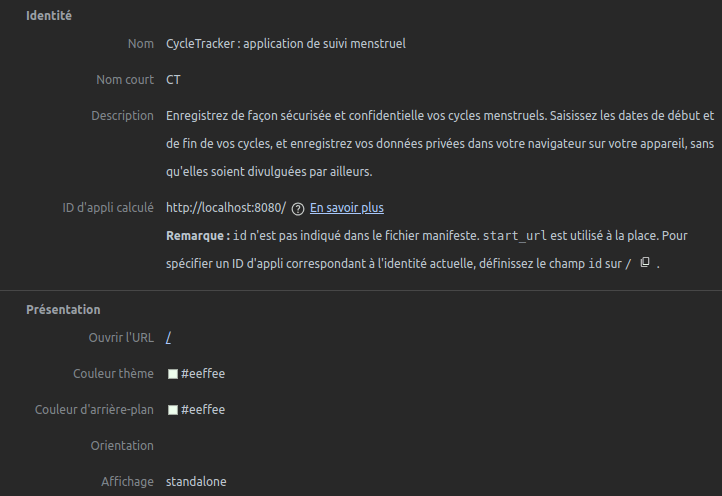Image resolution: width=722 pixels, height=496 pixels.
Task: Click the Couleur d'arrière-plan color swatch
Action: coord(172,410)
